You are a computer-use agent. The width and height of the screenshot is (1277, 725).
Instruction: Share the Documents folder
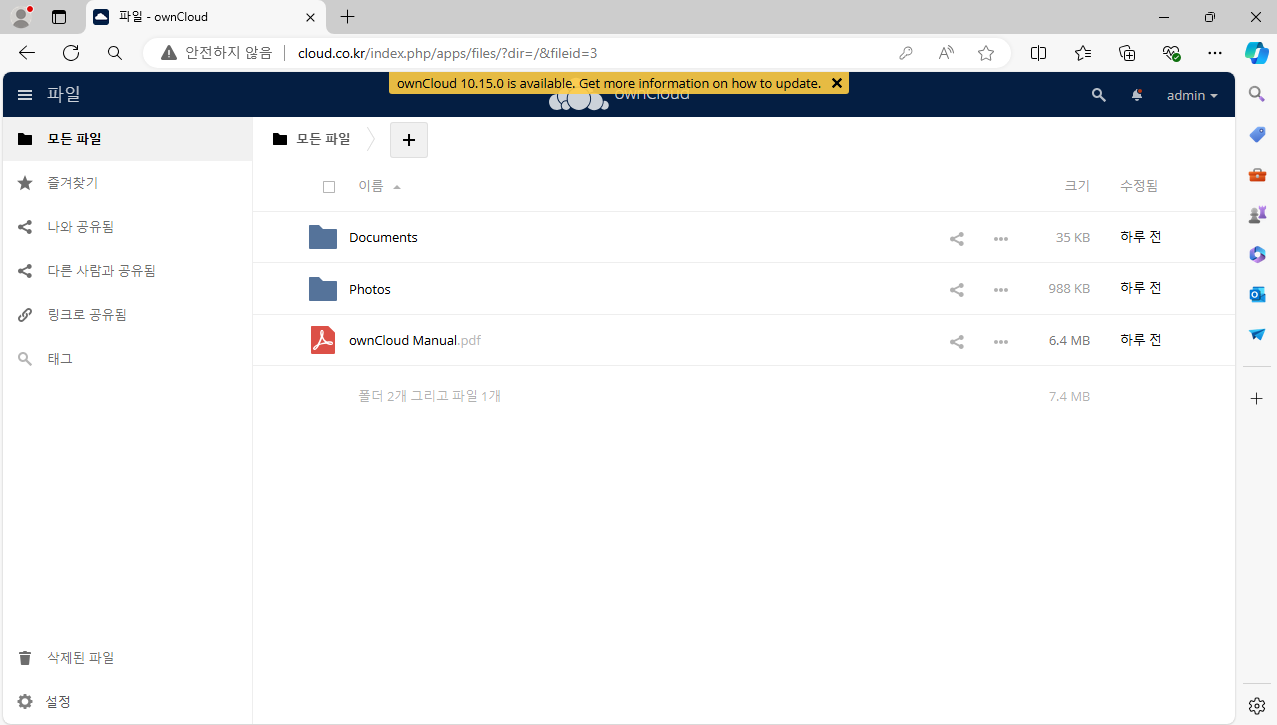[x=957, y=238]
